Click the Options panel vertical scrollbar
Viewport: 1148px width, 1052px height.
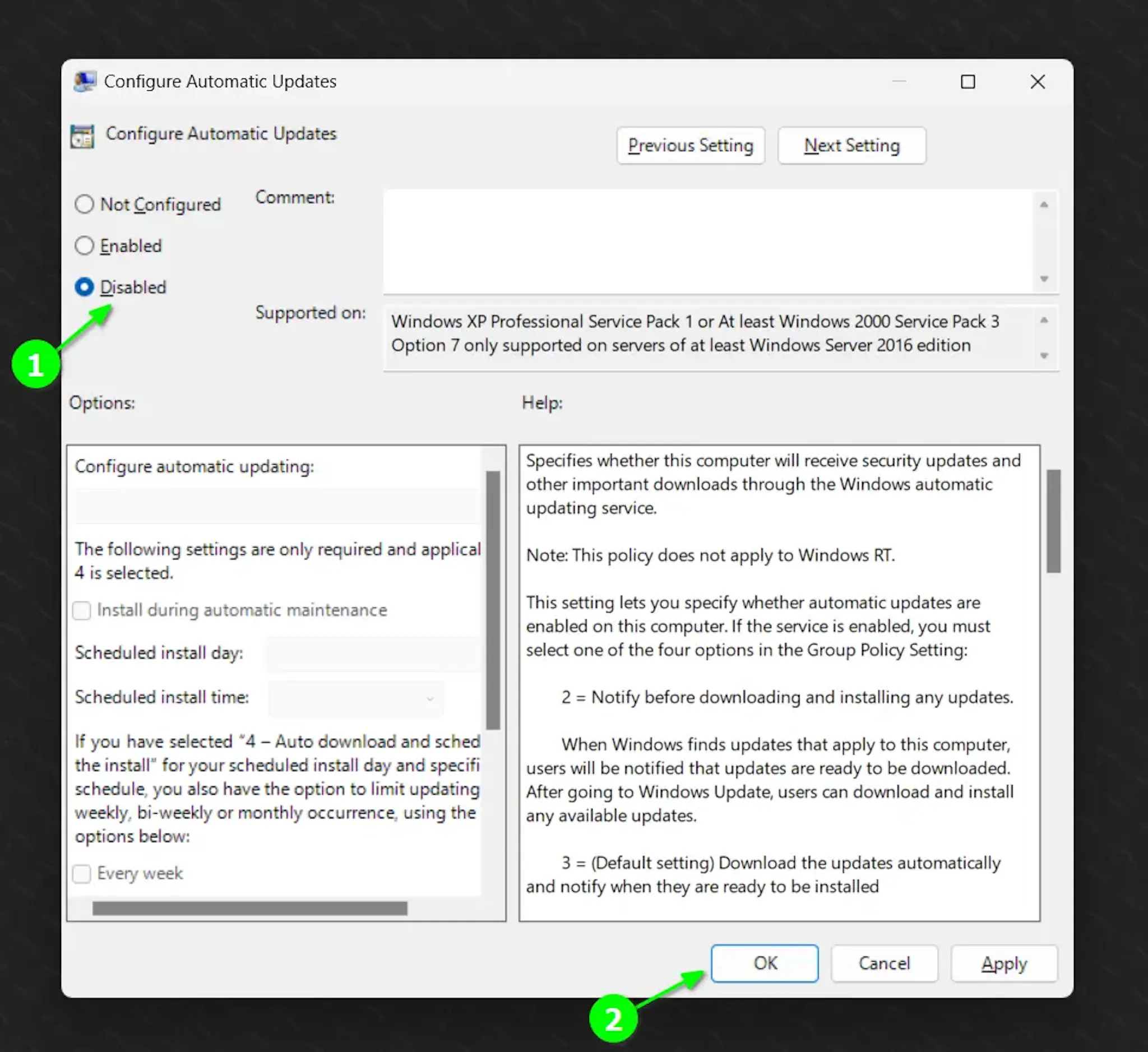[x=493, y=600]
